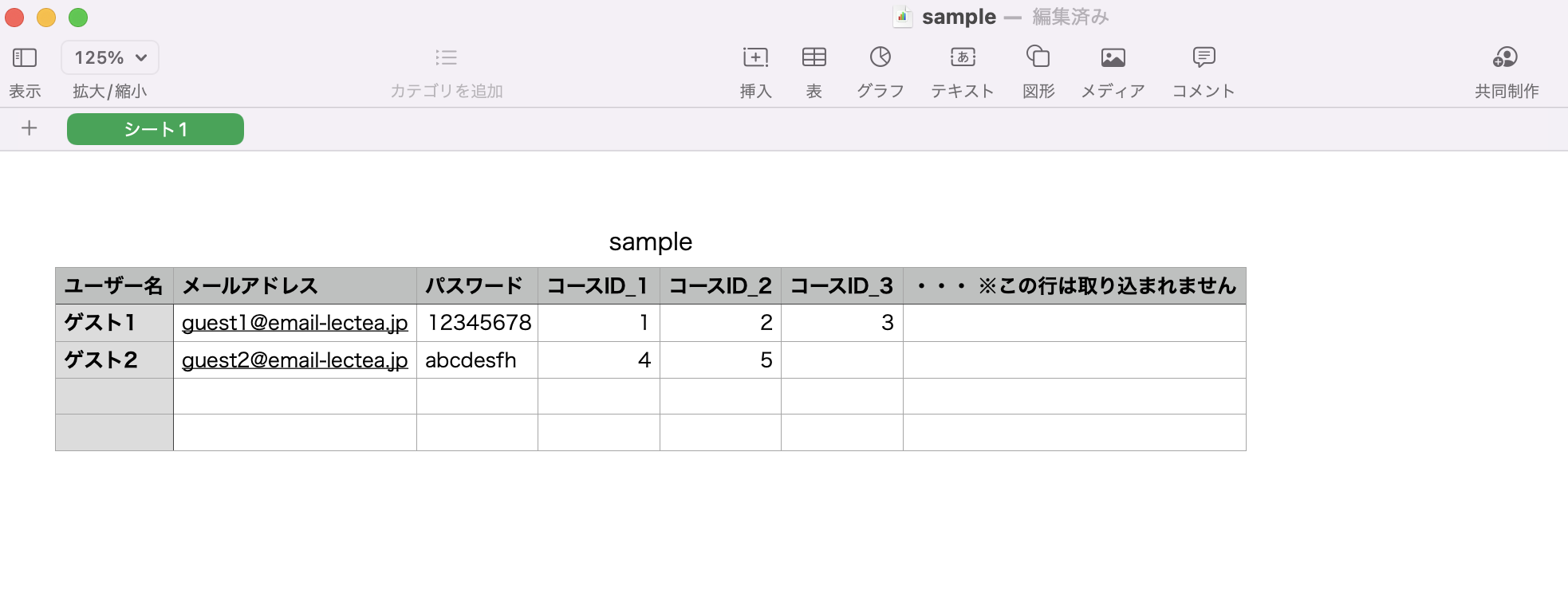Screen dimensions: 1568x609
Task: Select the パスワード header cell
Action: 476,286
